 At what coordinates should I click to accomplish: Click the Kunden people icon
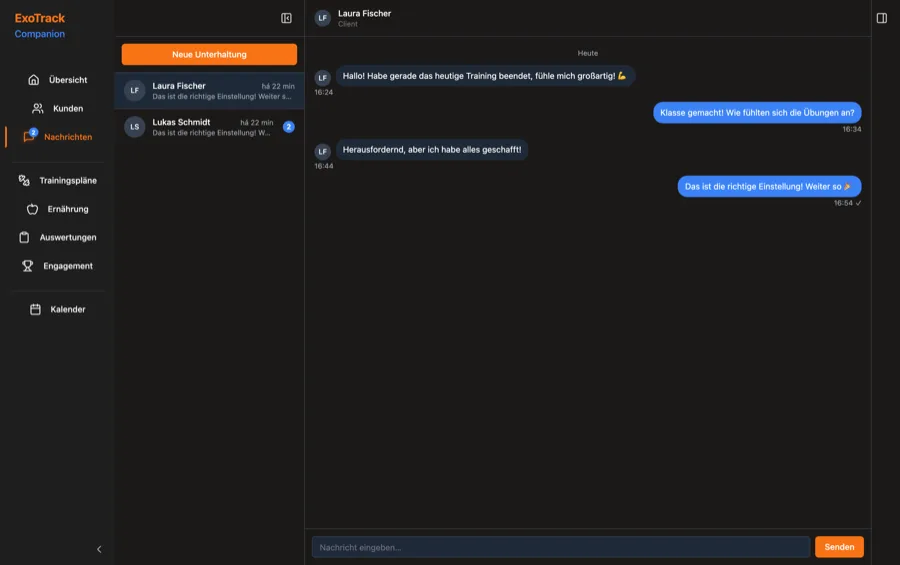click(x=38, y=109)
